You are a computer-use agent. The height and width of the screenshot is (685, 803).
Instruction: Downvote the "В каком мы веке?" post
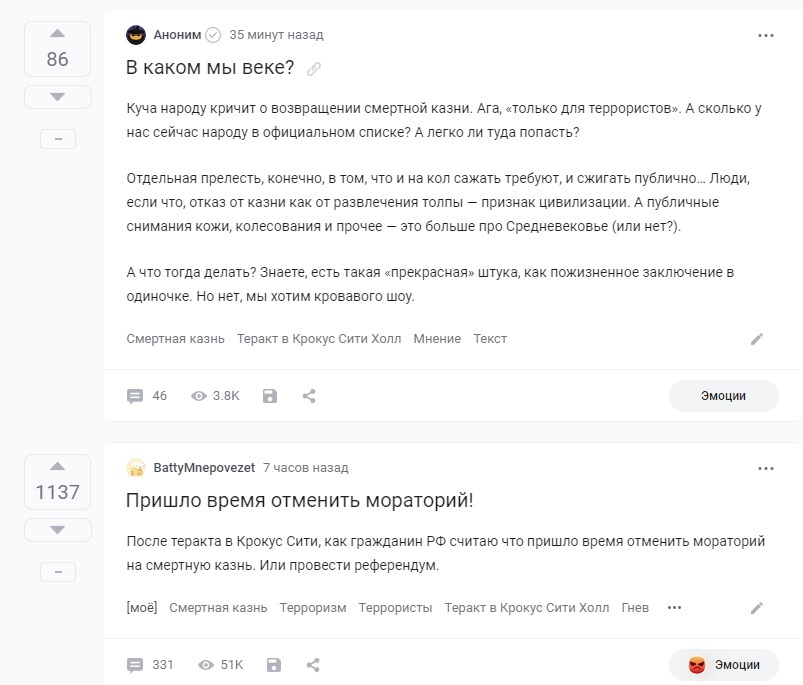pos(57,96)
